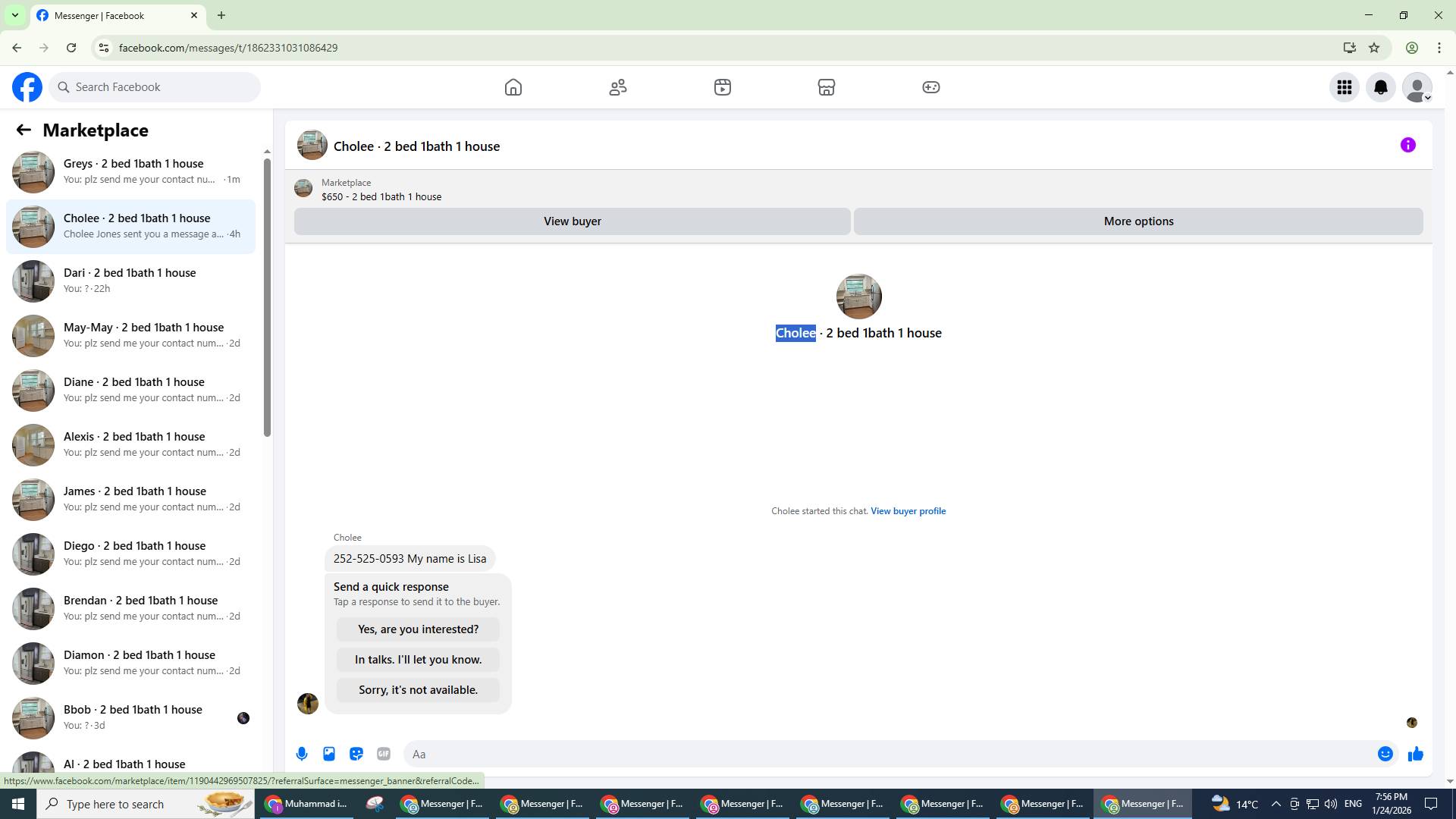Open the GIF picker icon
Screen dimensions: 1456x819
384,754
